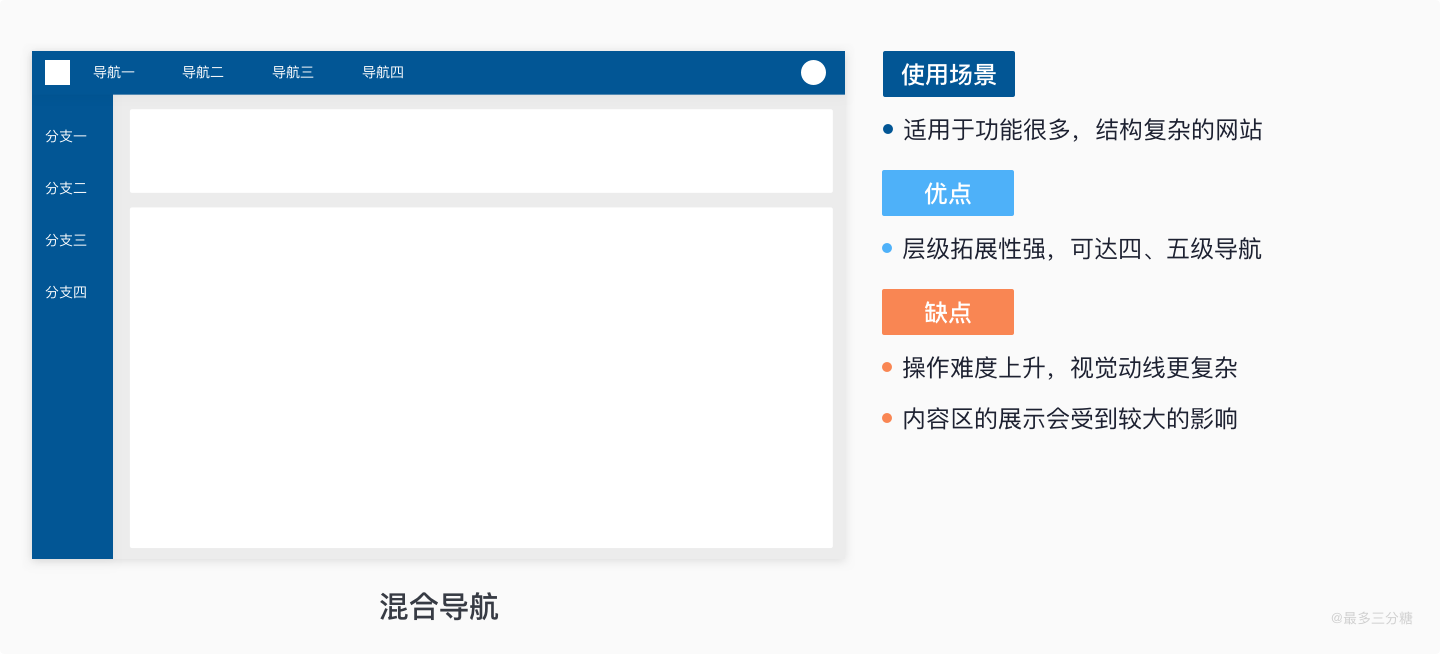
Task: Open the 分支二 sidebar entry
Action: 66,188
